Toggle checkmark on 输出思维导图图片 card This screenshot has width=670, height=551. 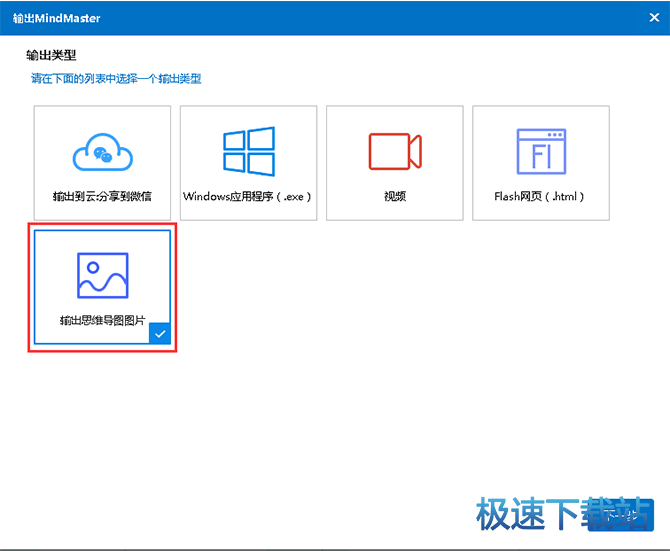click(160, 334)
